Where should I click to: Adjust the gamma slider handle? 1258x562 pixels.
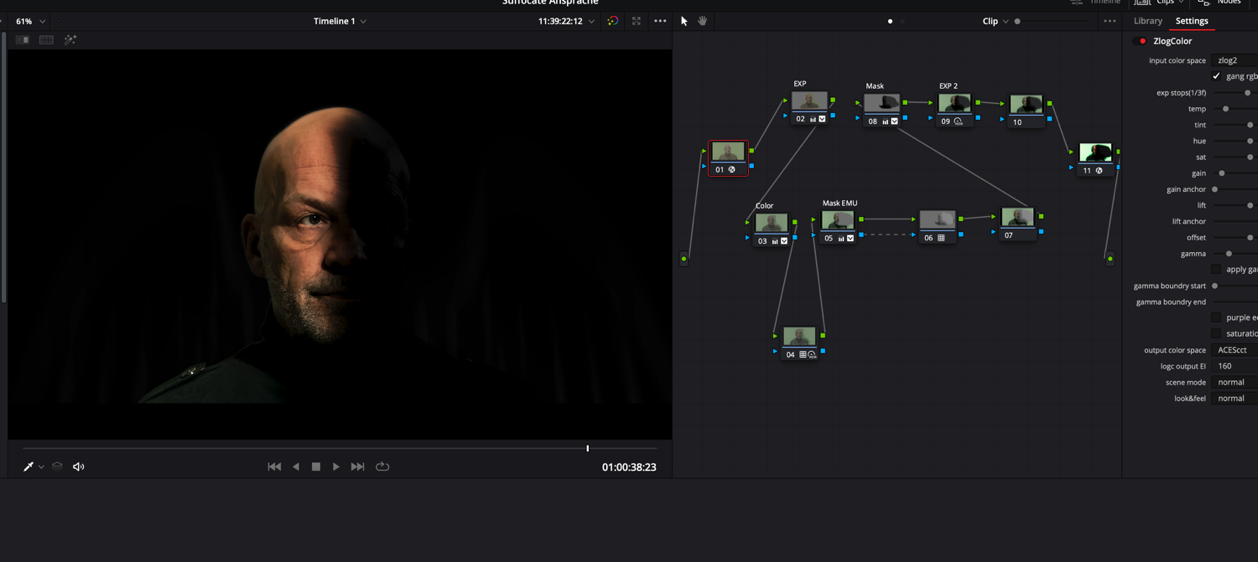pyautogui.click(x=1229, y=254)
